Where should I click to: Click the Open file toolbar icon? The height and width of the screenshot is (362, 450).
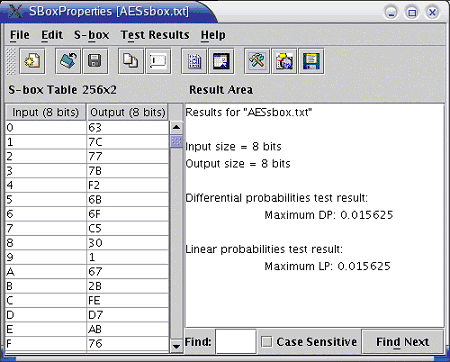click(x=68, y=61)
